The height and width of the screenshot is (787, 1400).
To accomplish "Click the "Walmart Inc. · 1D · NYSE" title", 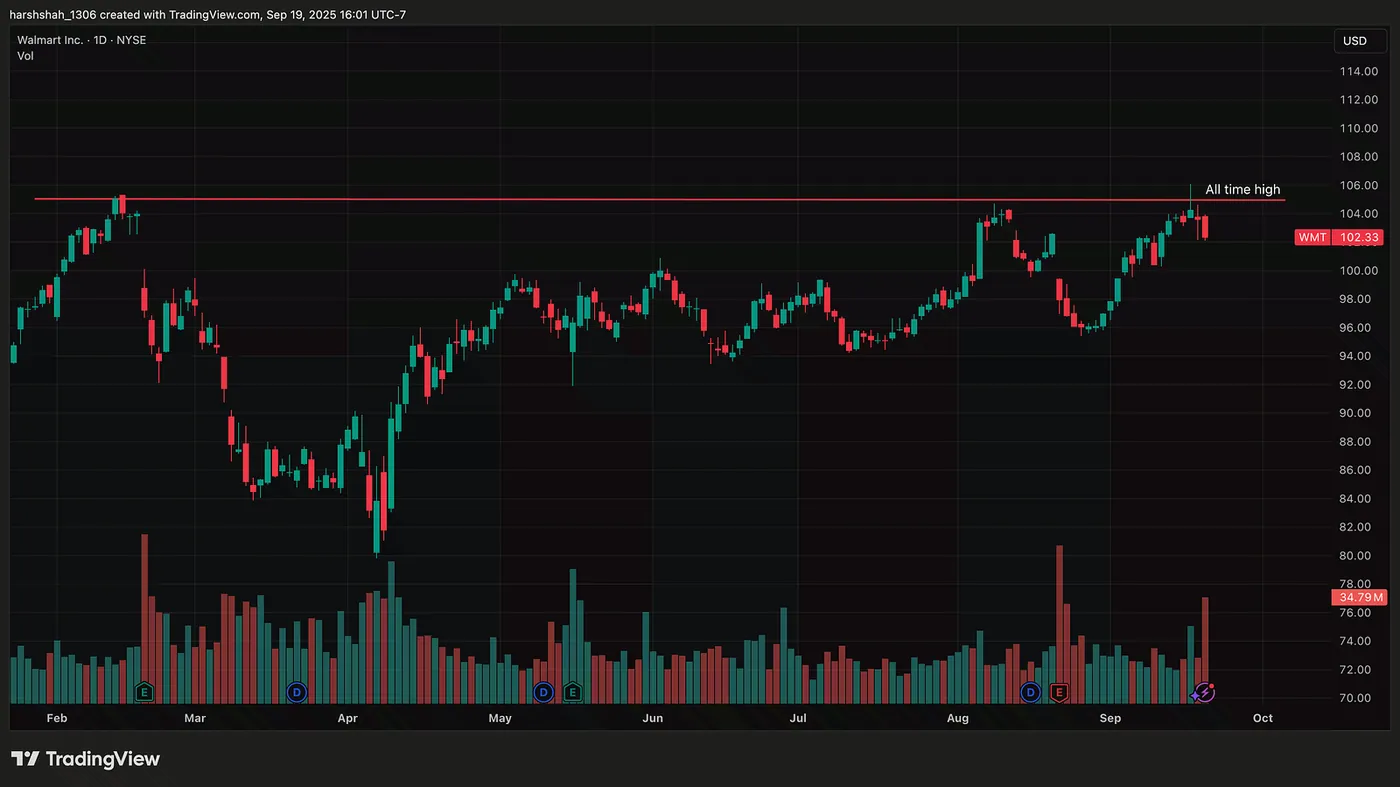I will click(82, 40).
